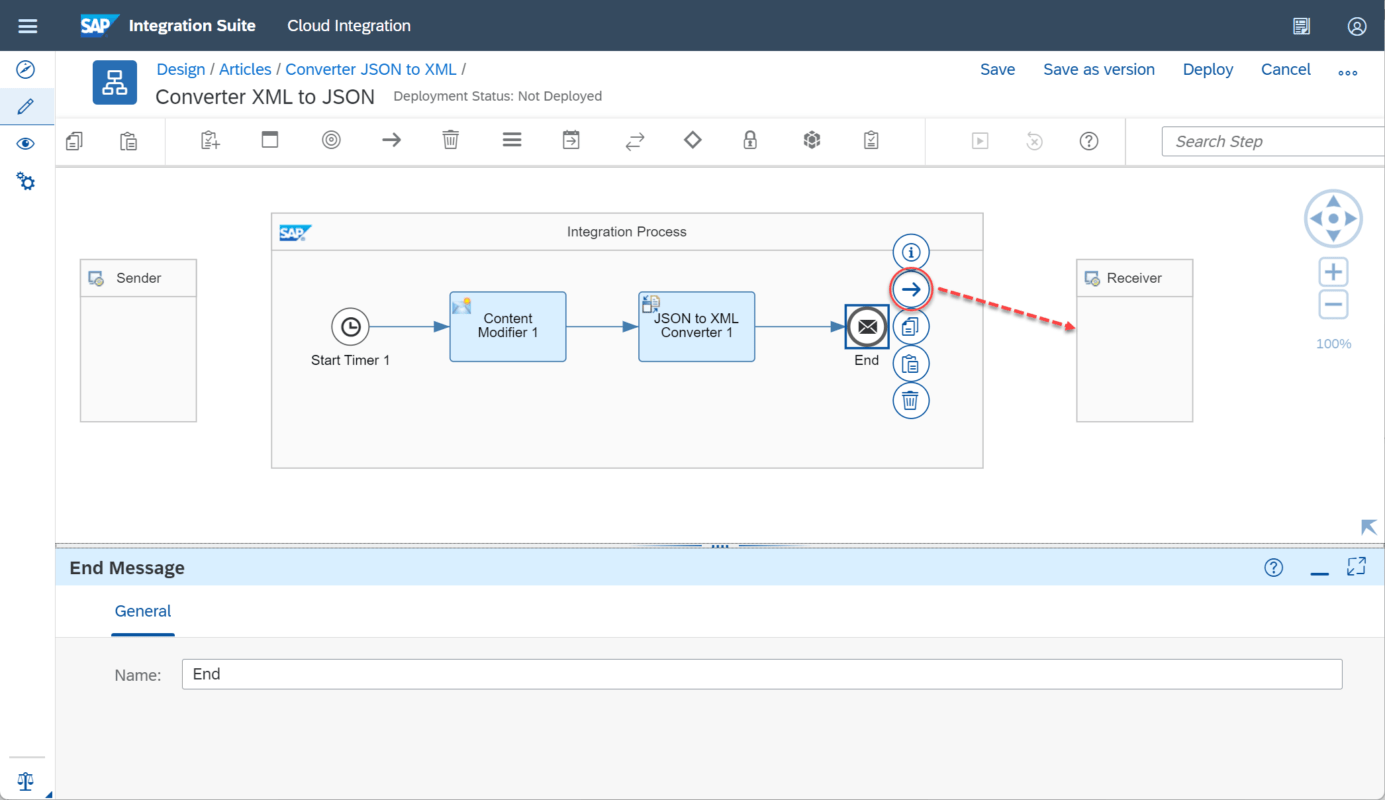Click the Converter JSON to XML breadcrumb
1385x800 pixels.
pyautogui.click(x=371, y=69)
